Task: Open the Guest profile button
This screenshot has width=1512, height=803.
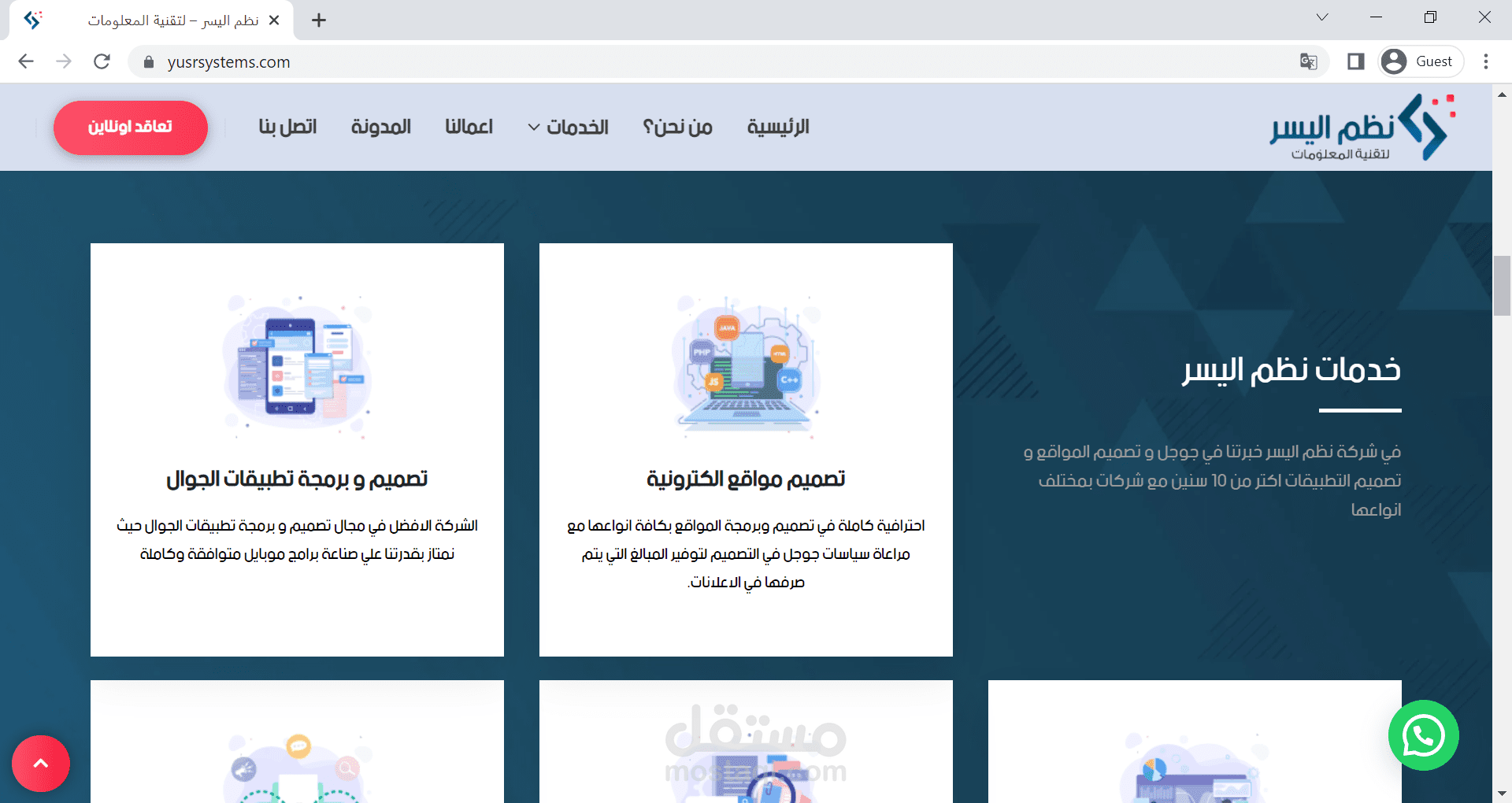Action: click(1420, 61)
